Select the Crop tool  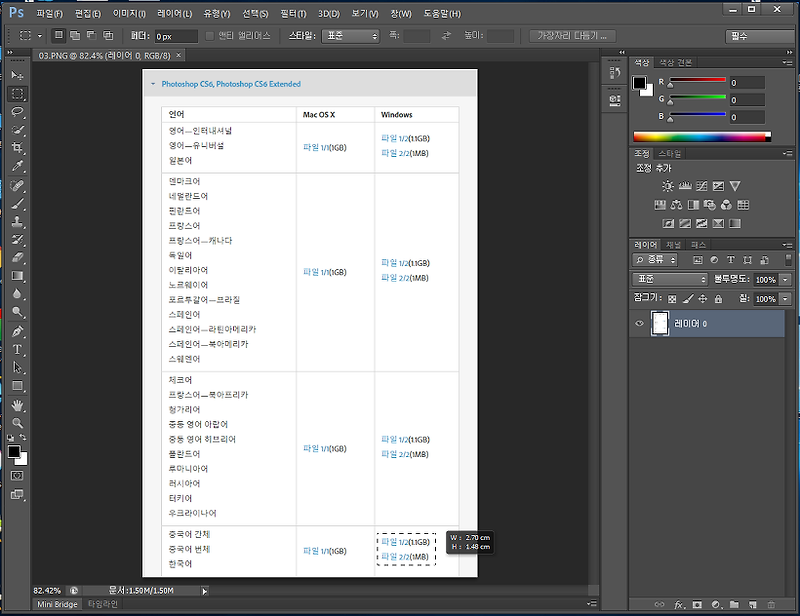(x=17, y=148)
